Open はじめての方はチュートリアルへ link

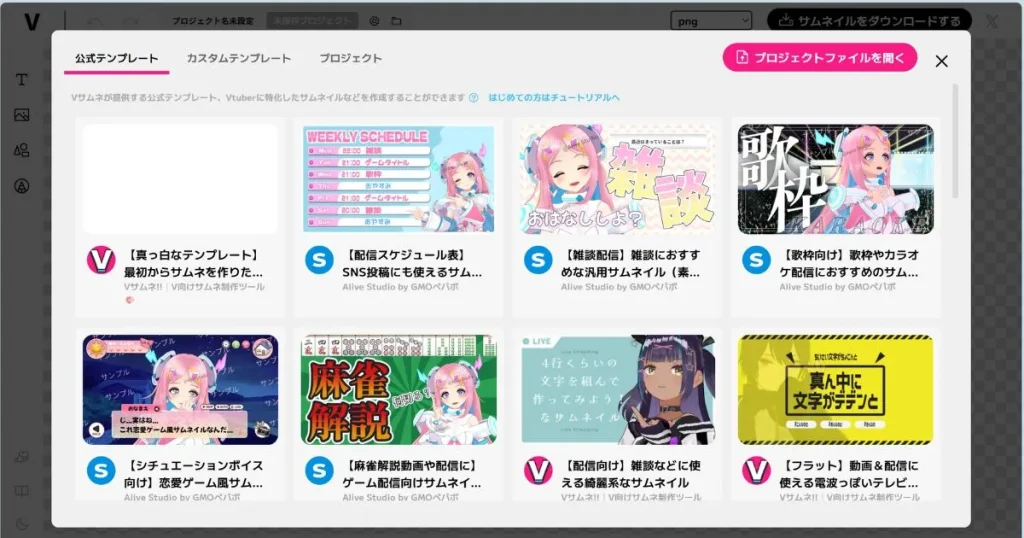554,97
